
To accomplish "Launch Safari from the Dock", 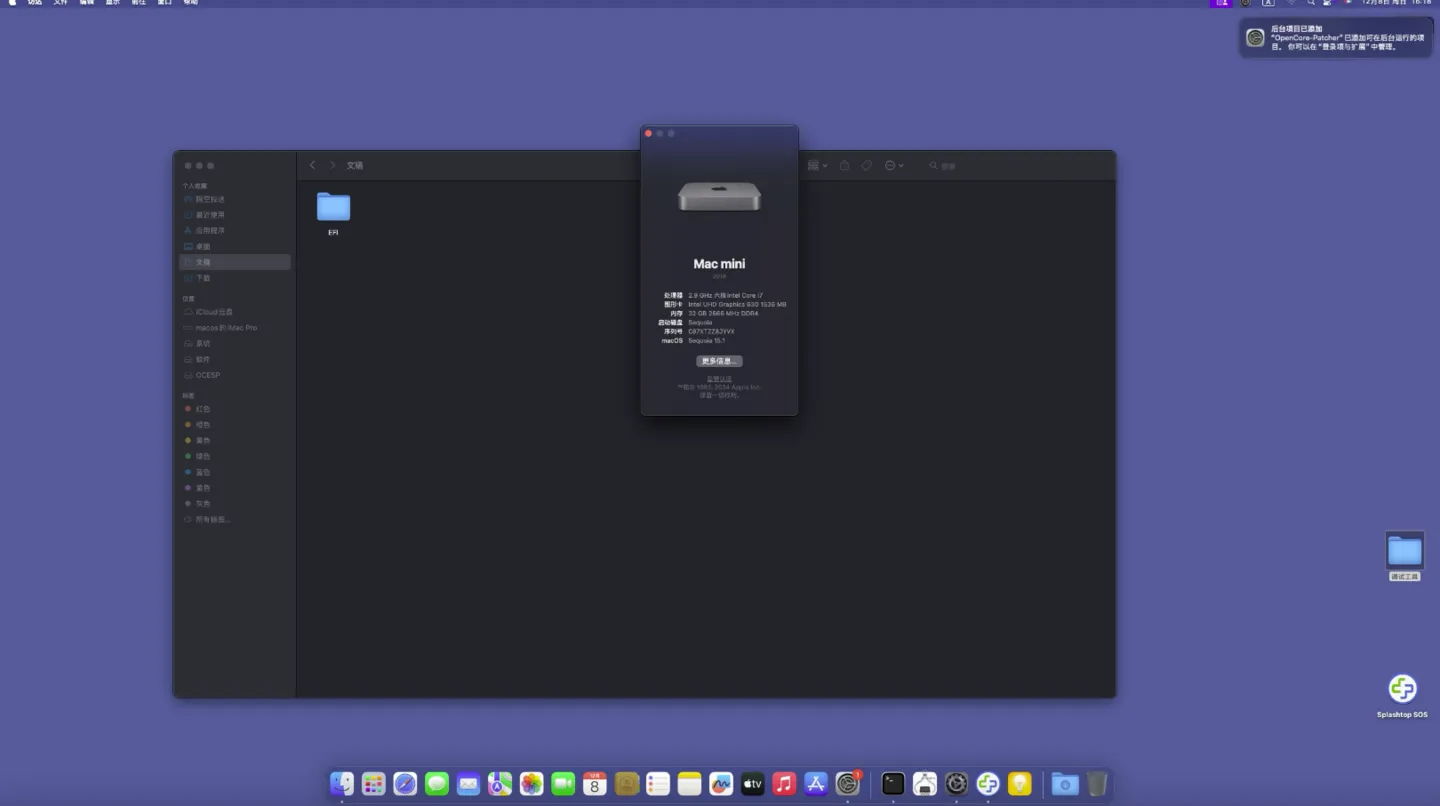I will click(405, 784).
